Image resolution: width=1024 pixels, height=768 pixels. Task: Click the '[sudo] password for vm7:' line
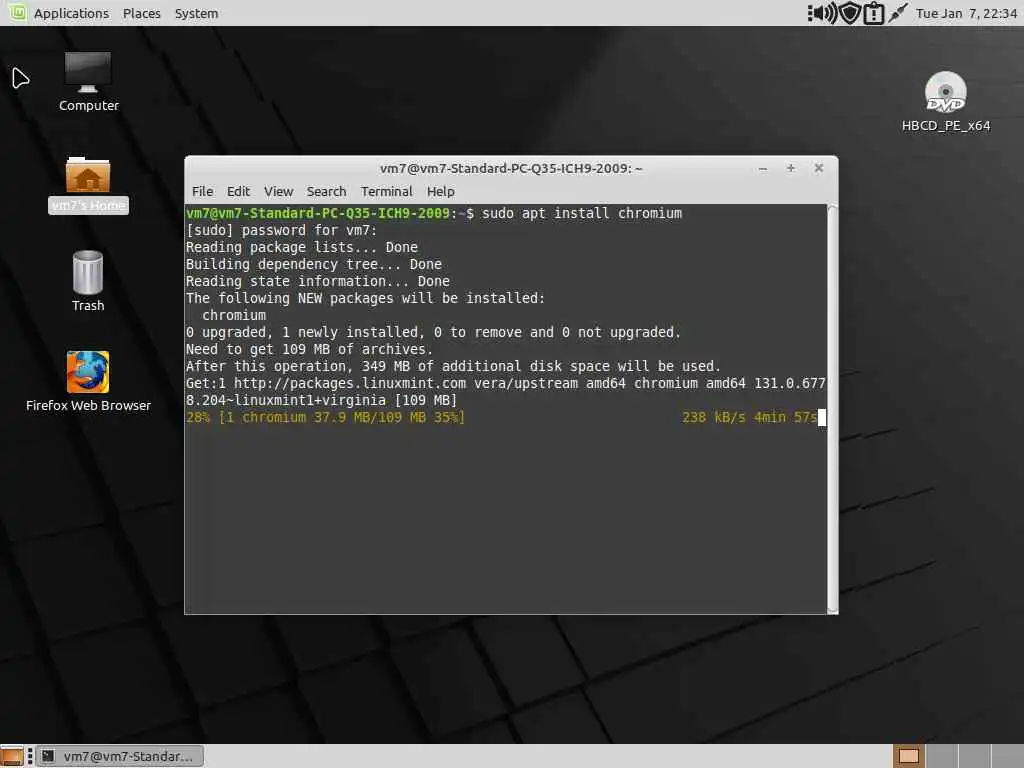(281, 230)
